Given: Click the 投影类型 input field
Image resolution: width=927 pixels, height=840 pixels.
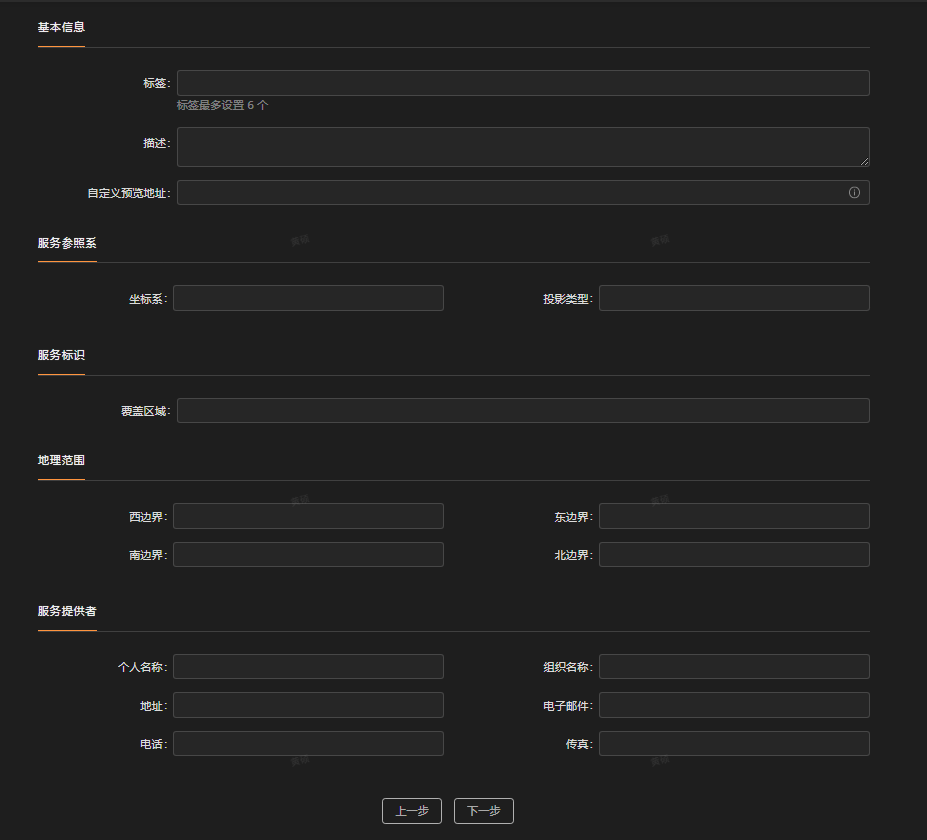Looking at the screenshot, I should (x=734, y=298).
